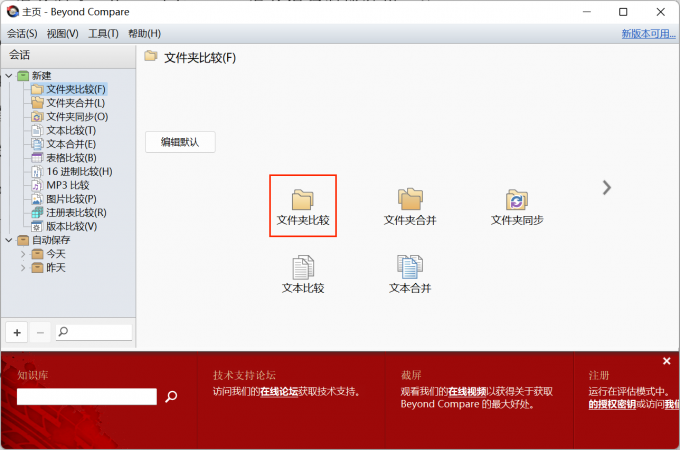The image size is (680, 450).
Task: Click the Beyond Compare title bar app icon
Action: pos(13,11)
